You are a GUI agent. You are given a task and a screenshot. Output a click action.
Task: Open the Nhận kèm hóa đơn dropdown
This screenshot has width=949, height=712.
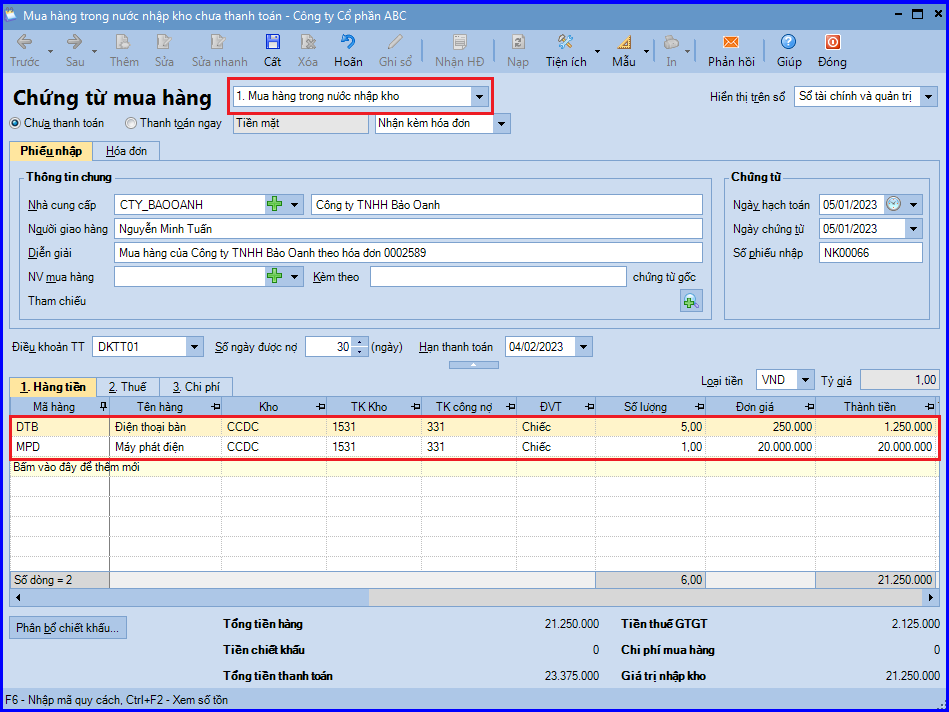502,124
